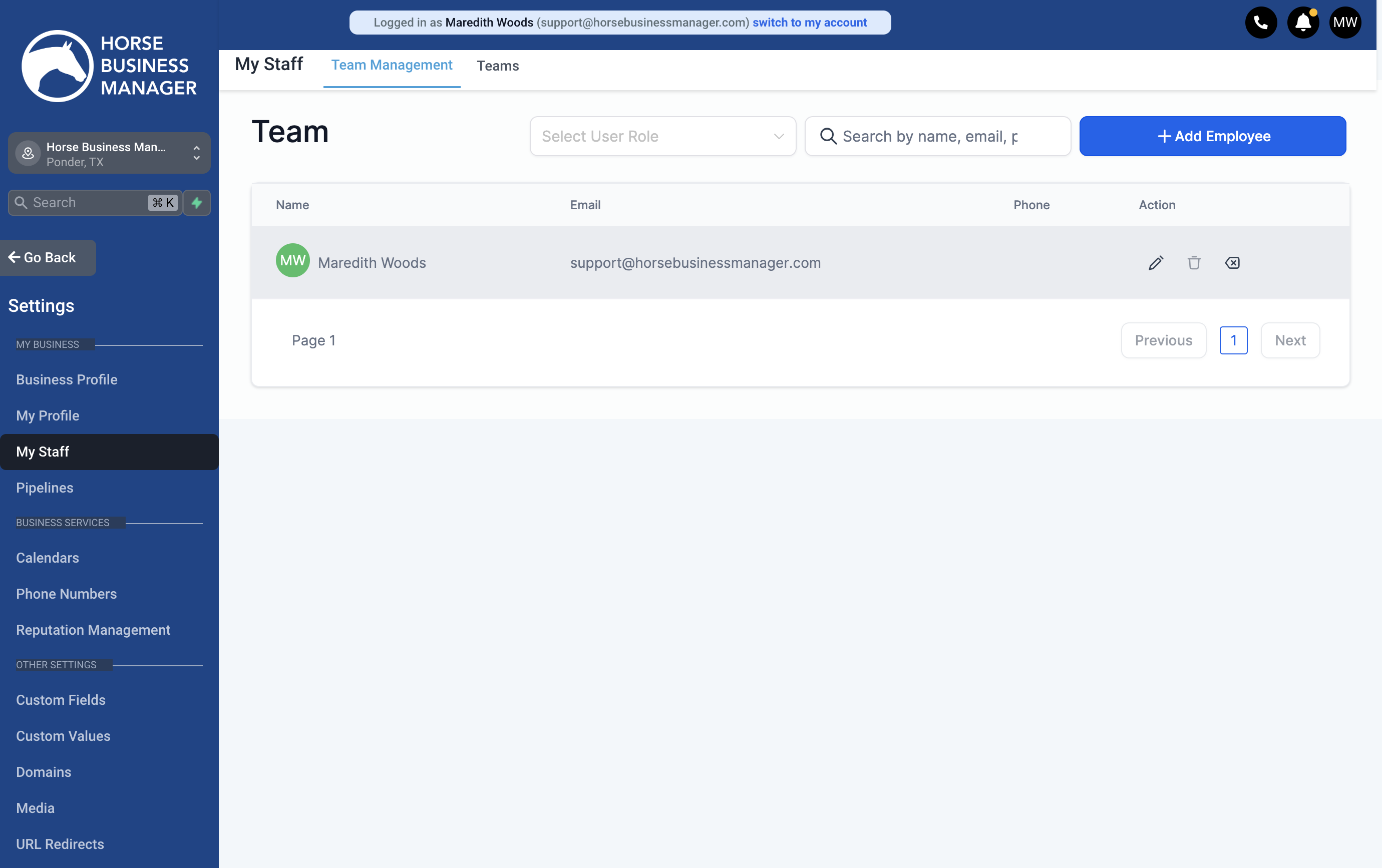Click the Email column header

click(585, 205)
